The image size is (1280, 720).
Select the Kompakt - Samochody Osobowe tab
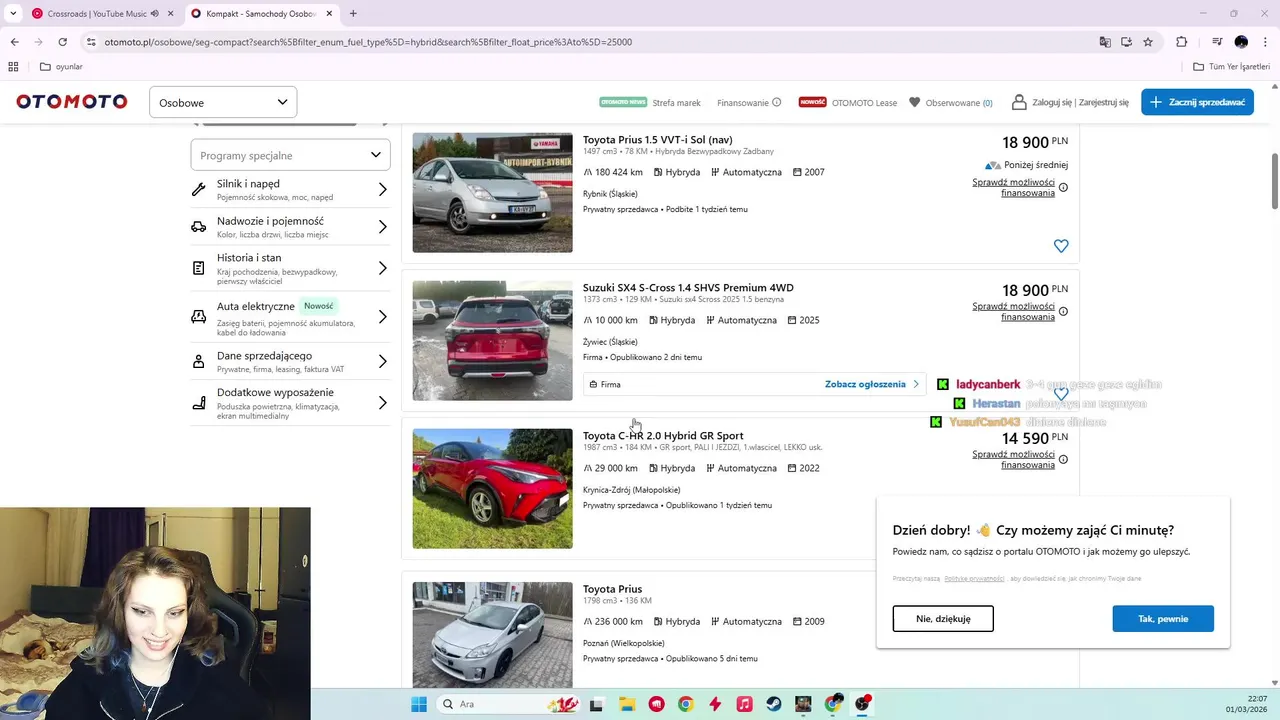click(x=262, y=14)
